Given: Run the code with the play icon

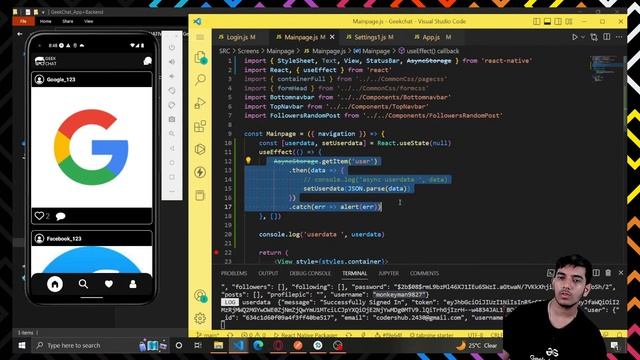Looking at the screenshot, I should click(x=575, y=37).
